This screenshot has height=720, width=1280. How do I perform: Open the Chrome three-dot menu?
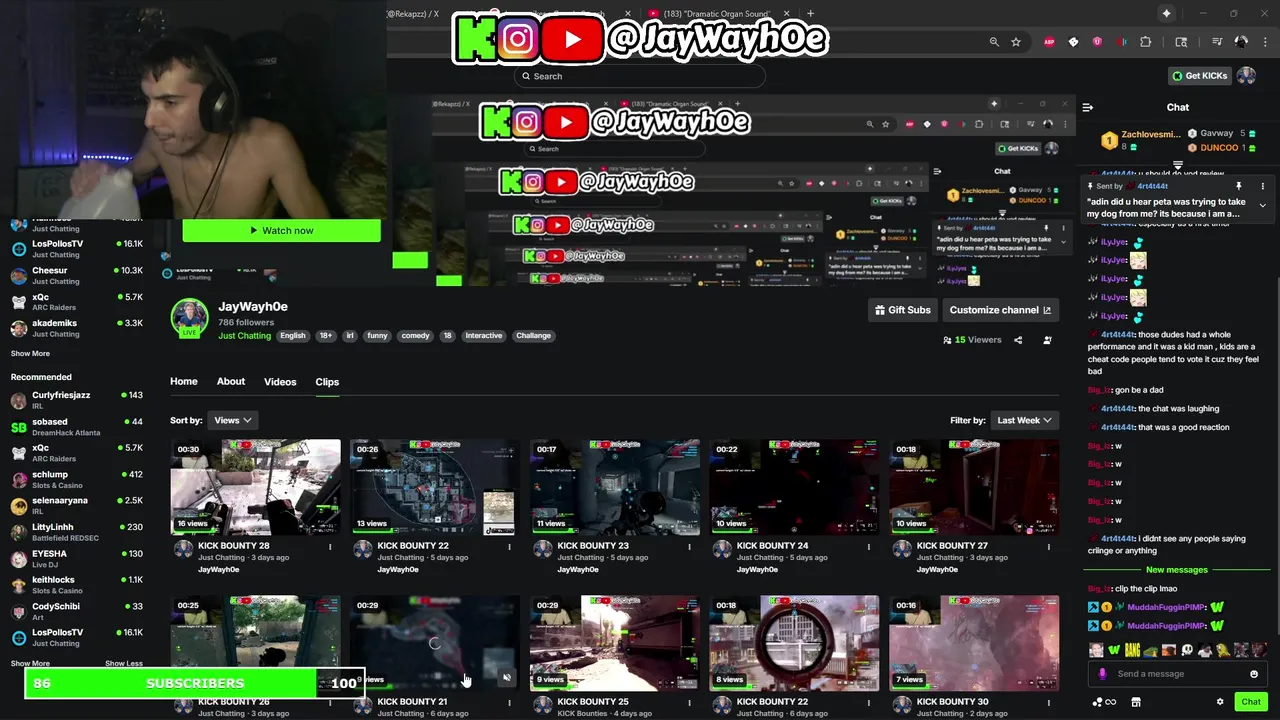pyautogui.click(x=1263, y=42)
